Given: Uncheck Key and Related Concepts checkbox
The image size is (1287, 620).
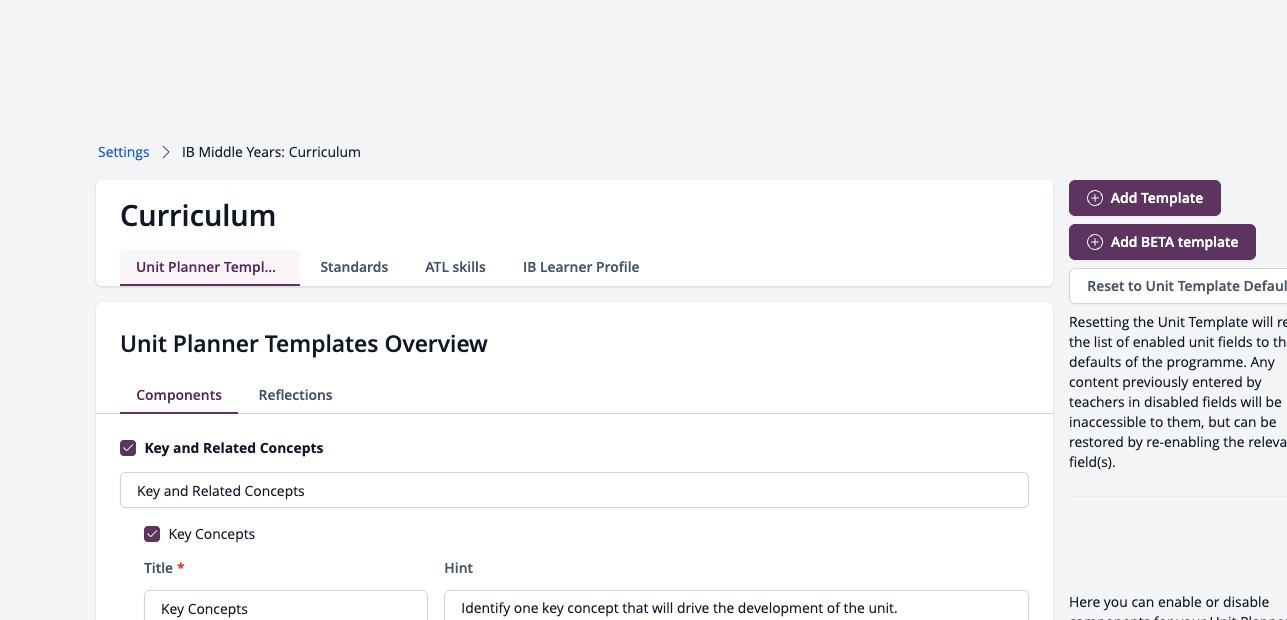Looking at the screenshot, I should [x=128, y=448].
